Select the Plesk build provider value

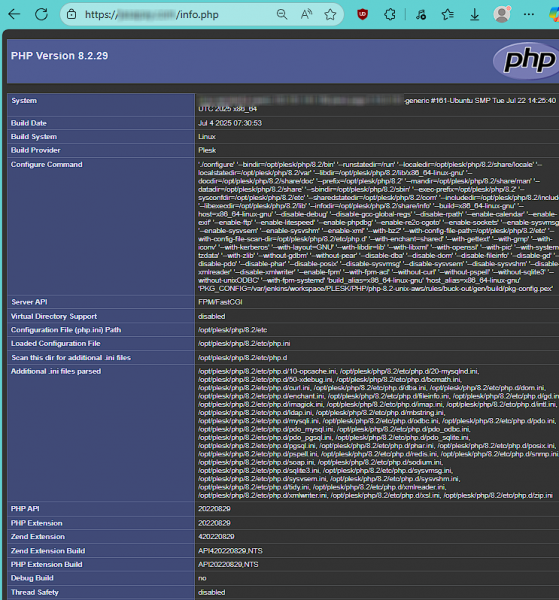point(207,150)
